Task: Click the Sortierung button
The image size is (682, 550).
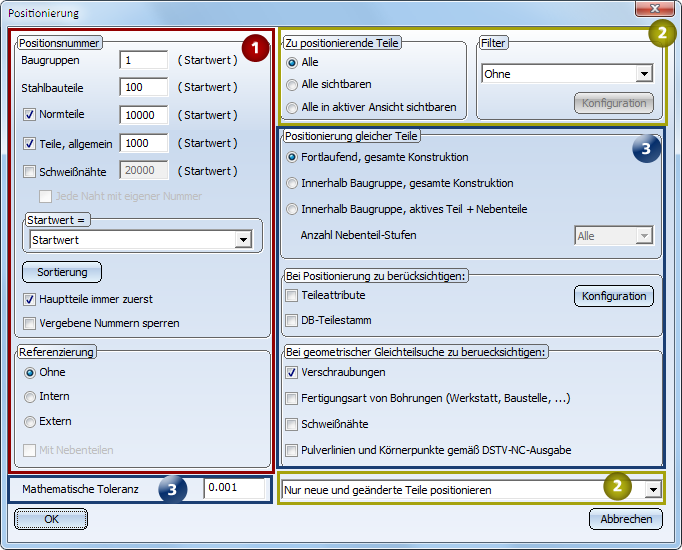Action: click(x=62, y=272)
